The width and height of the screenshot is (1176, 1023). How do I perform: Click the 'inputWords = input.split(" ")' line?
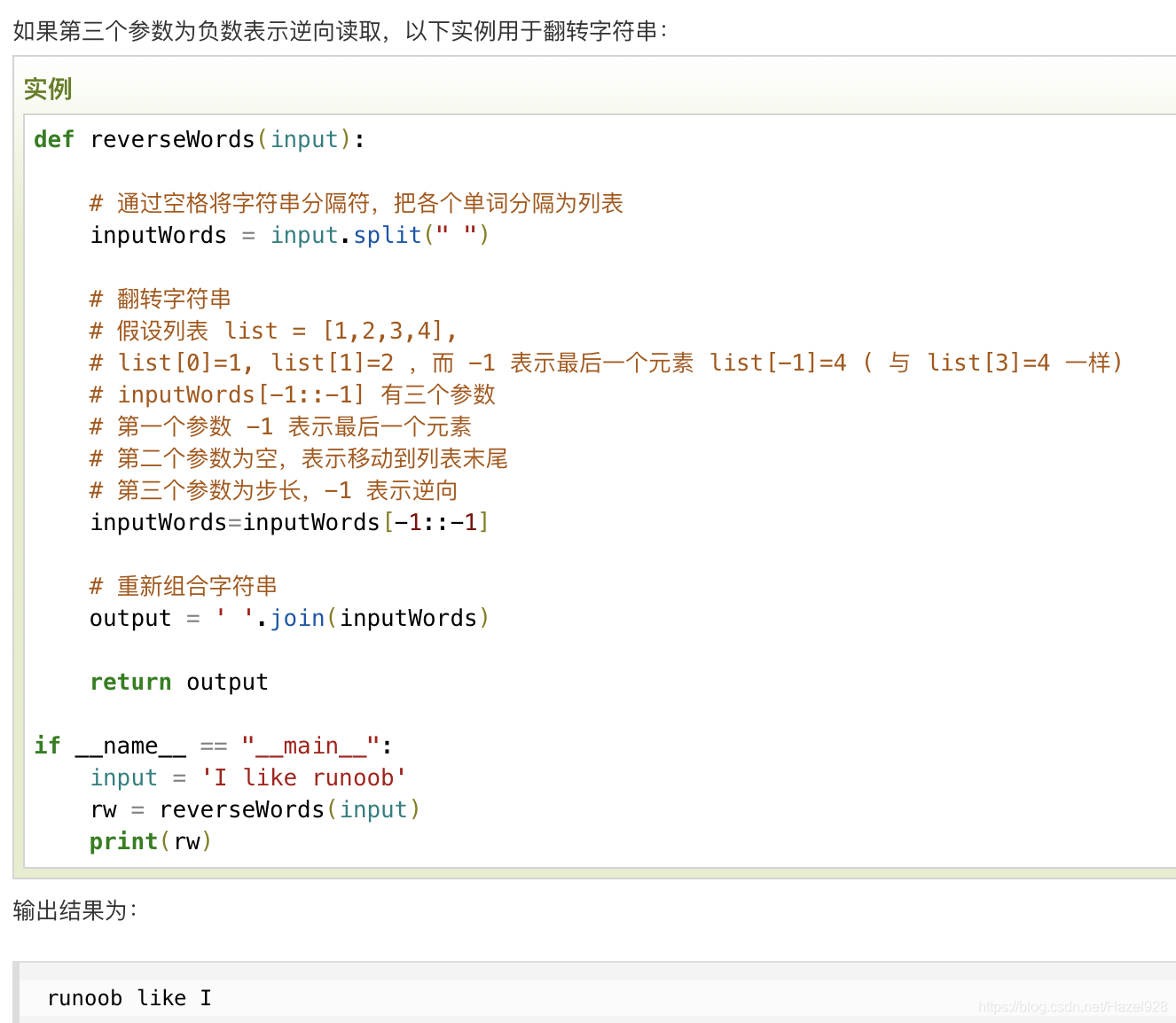click(290, 235)
